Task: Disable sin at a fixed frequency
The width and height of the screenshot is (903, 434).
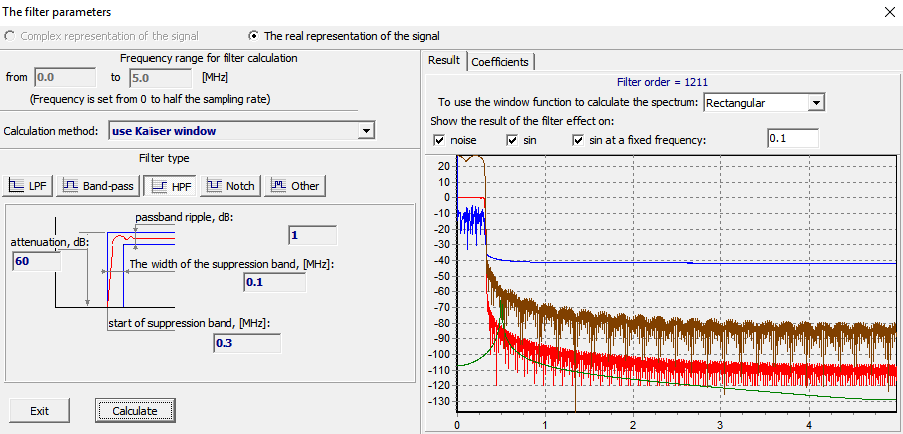Action: click(x=579, y=140)
